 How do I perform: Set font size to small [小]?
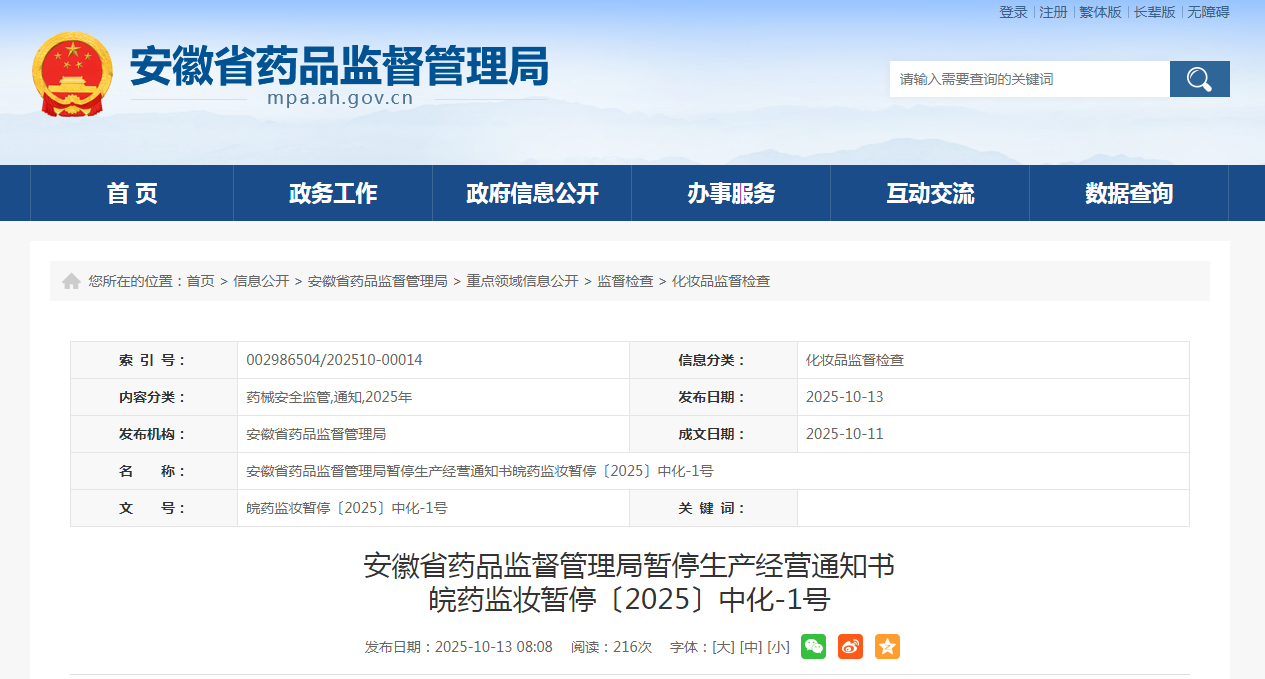coord(778,647)
